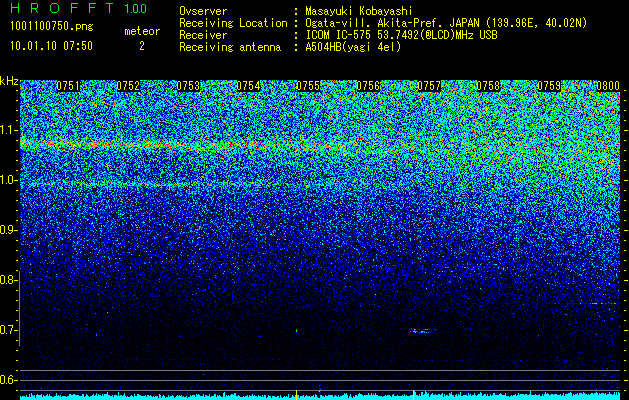Click the 0756 time marker

click(x=368, y=86)
